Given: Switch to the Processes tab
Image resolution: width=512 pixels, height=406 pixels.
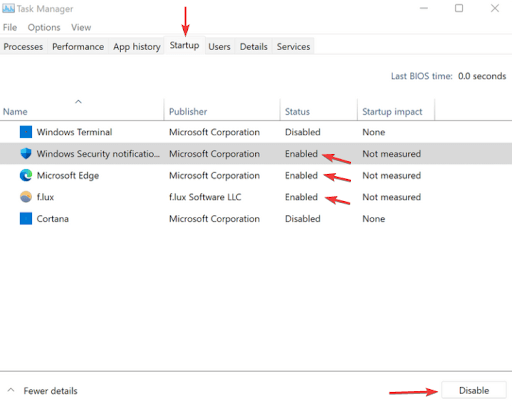Looking at the screenshot, I should point(23,47).
